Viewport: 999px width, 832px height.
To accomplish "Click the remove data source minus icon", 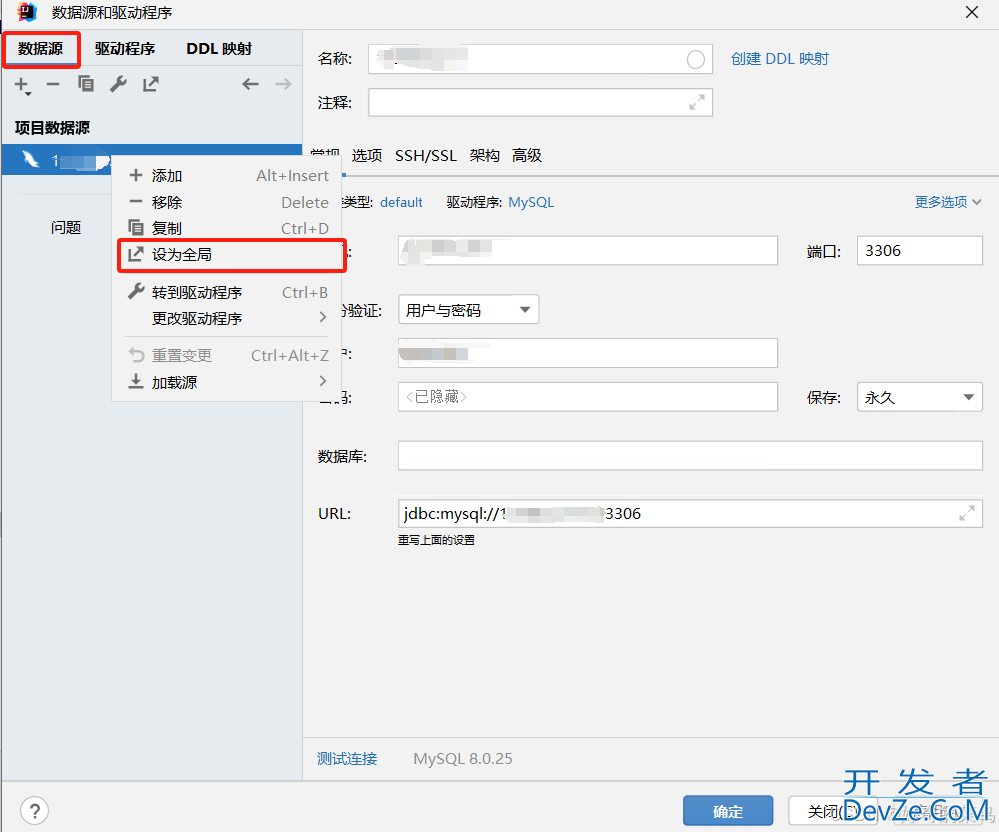I will click(x=53, y=85).
